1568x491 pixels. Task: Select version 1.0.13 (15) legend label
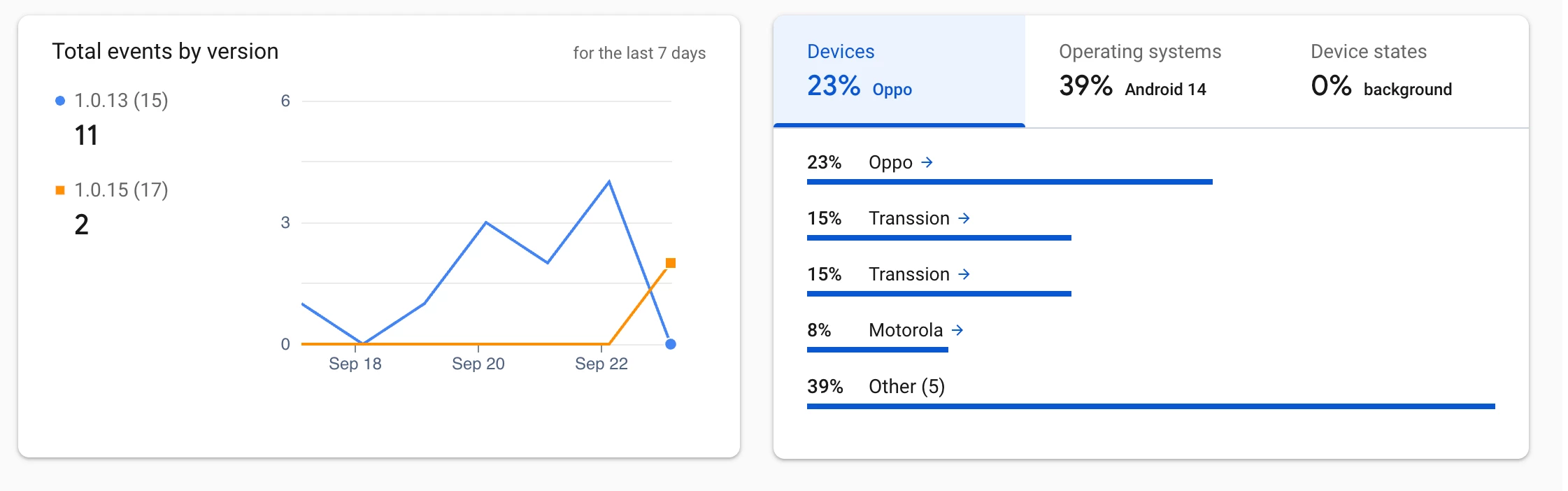tap(121, 101)
